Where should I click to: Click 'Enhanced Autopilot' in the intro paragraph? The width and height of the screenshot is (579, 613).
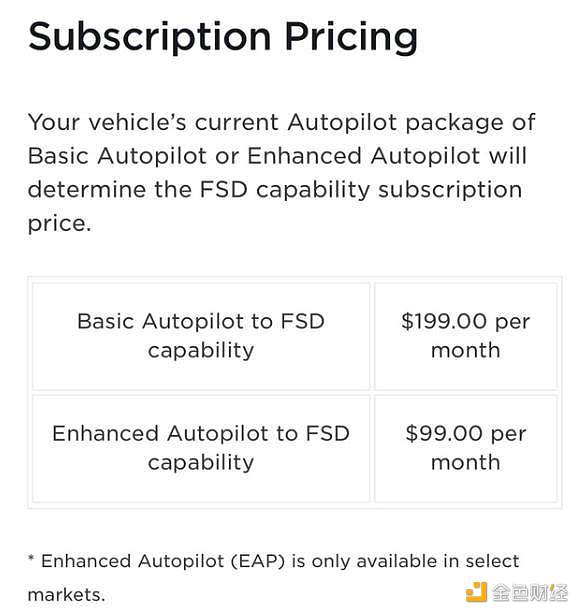coord(364,156)
